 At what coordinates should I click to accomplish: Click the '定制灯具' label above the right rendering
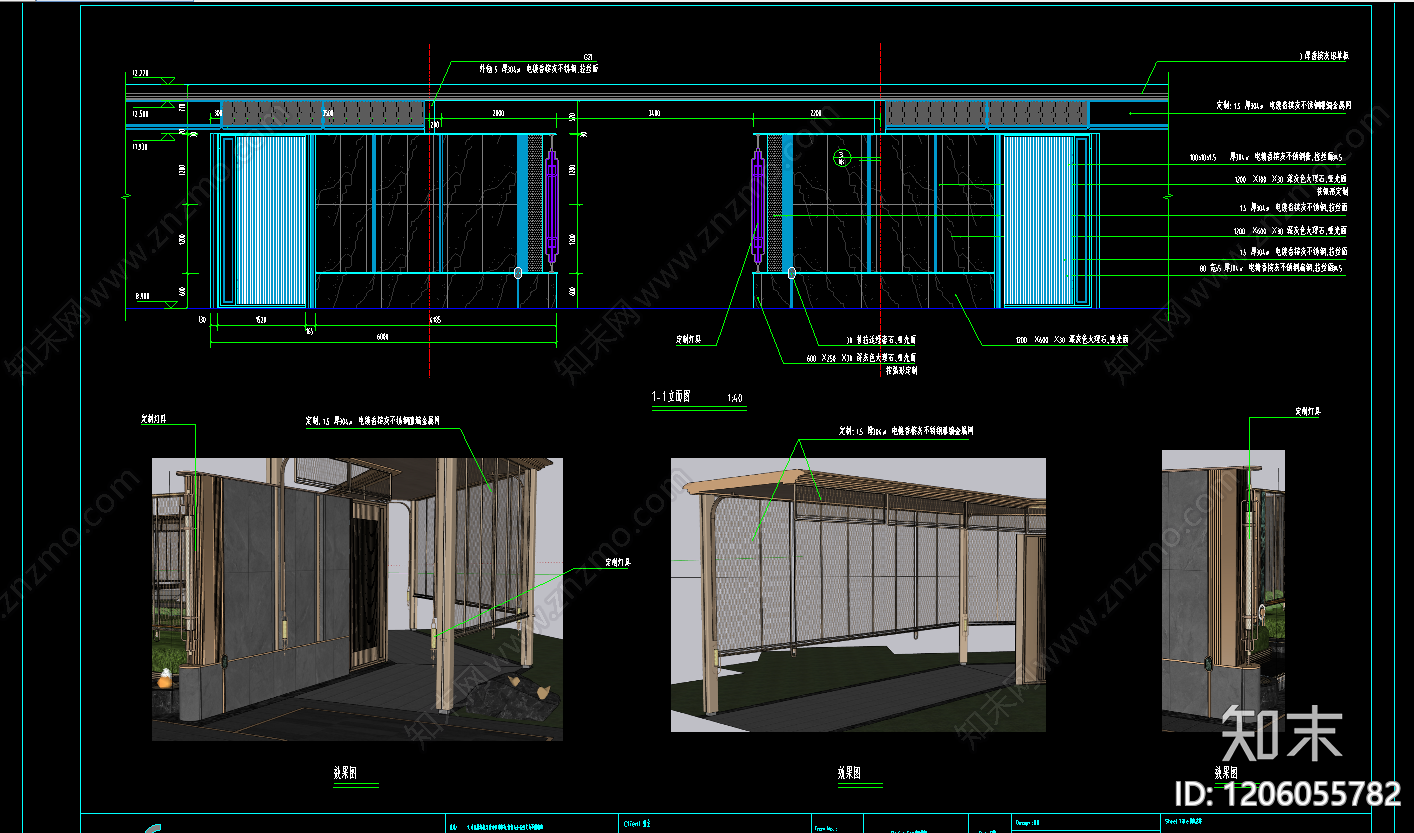click(x=1308, y=411)
